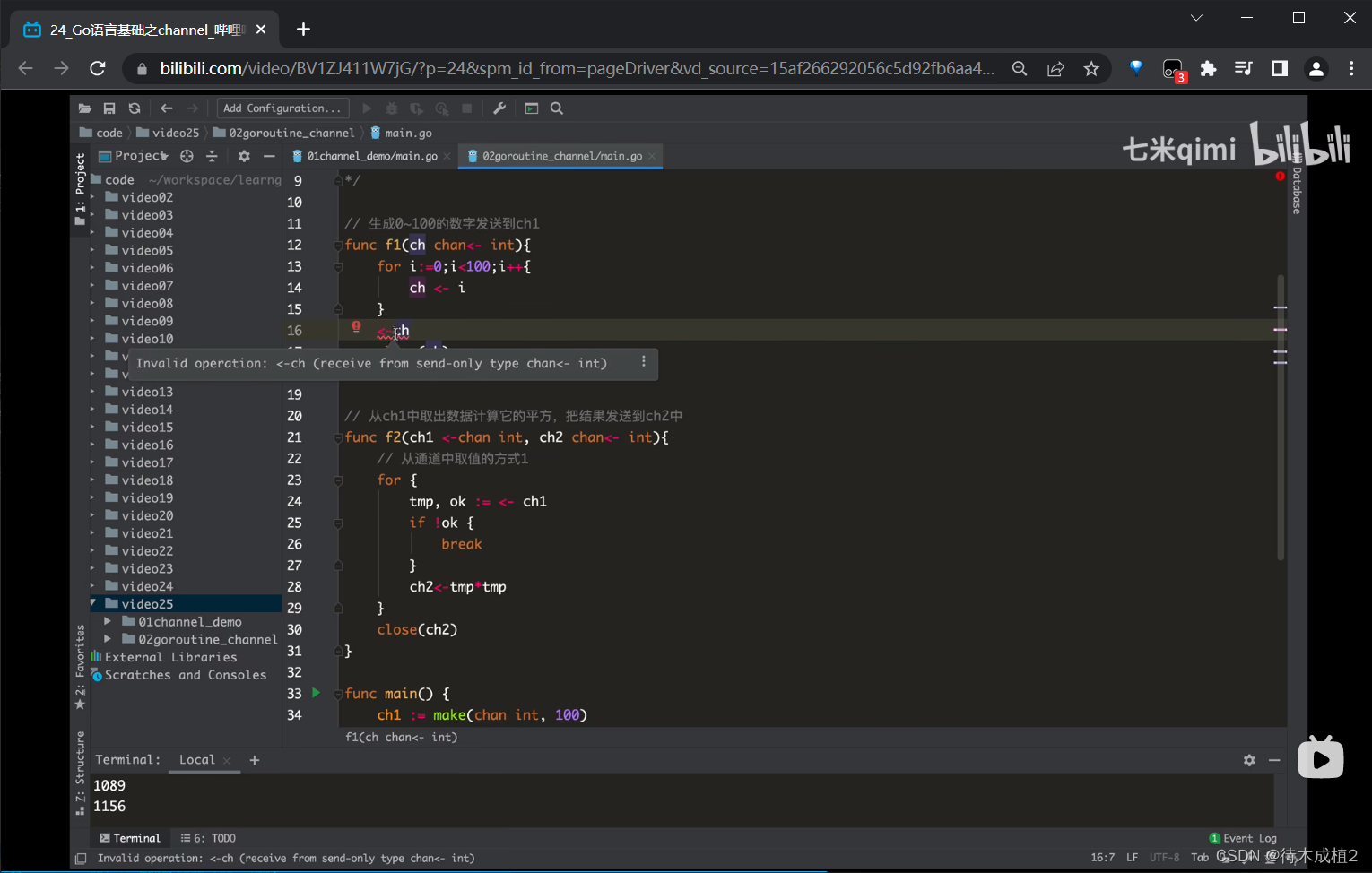This screenshot has width=1372, height=873.
Task: Open Project panel gear settings
Action: point(244,156)
